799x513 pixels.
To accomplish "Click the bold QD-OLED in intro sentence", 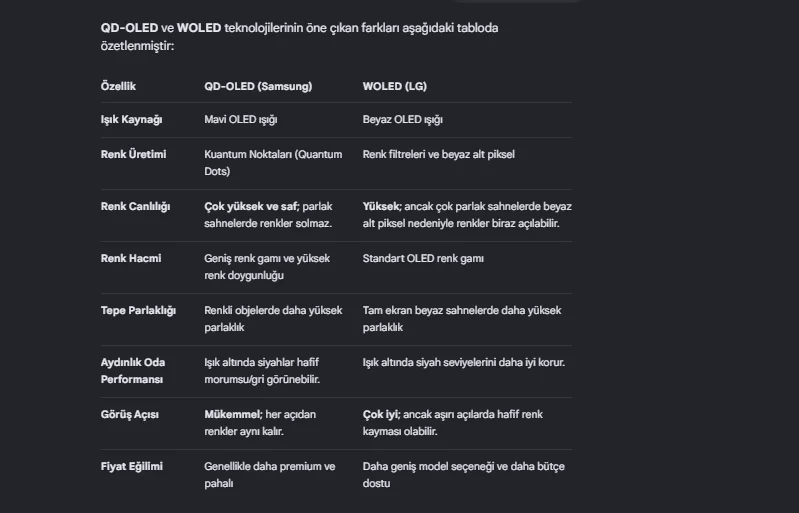I will (129, 28).
